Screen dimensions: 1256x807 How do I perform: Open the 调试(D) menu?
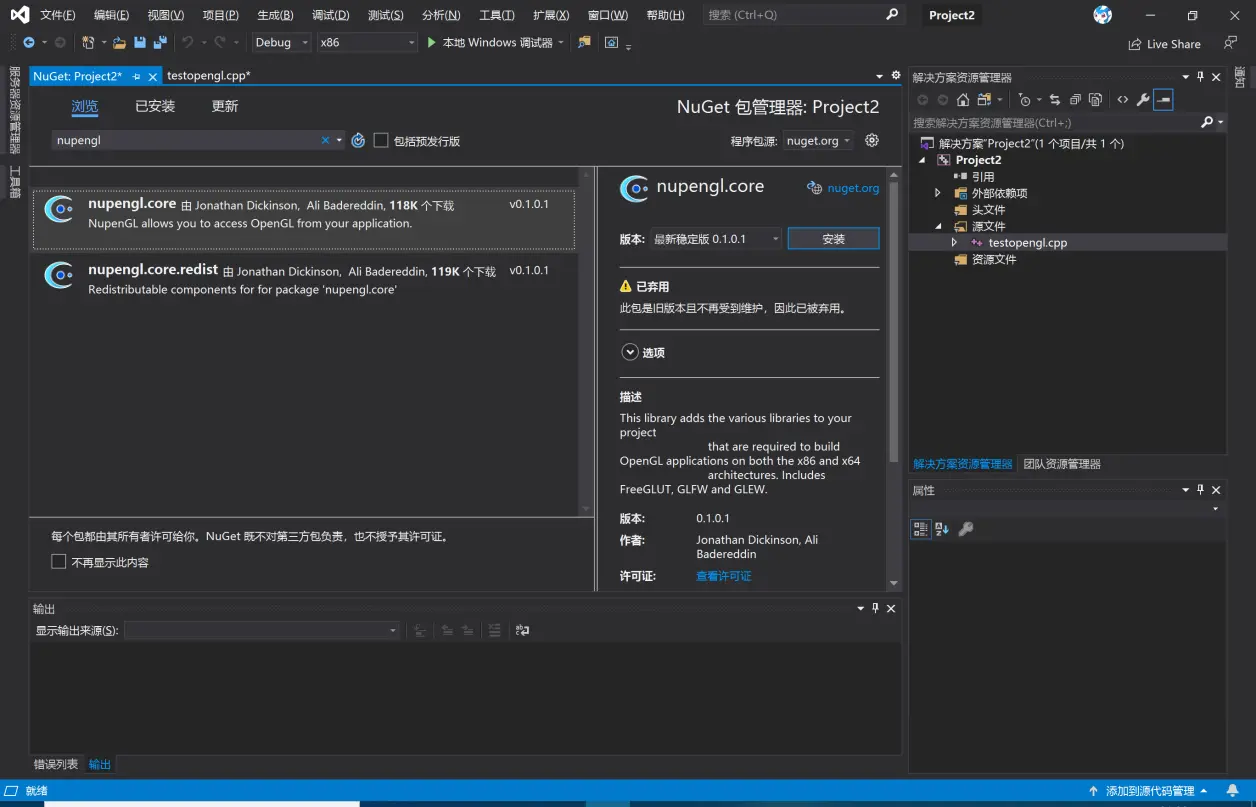pyautogui.click(x=331, y=15)
